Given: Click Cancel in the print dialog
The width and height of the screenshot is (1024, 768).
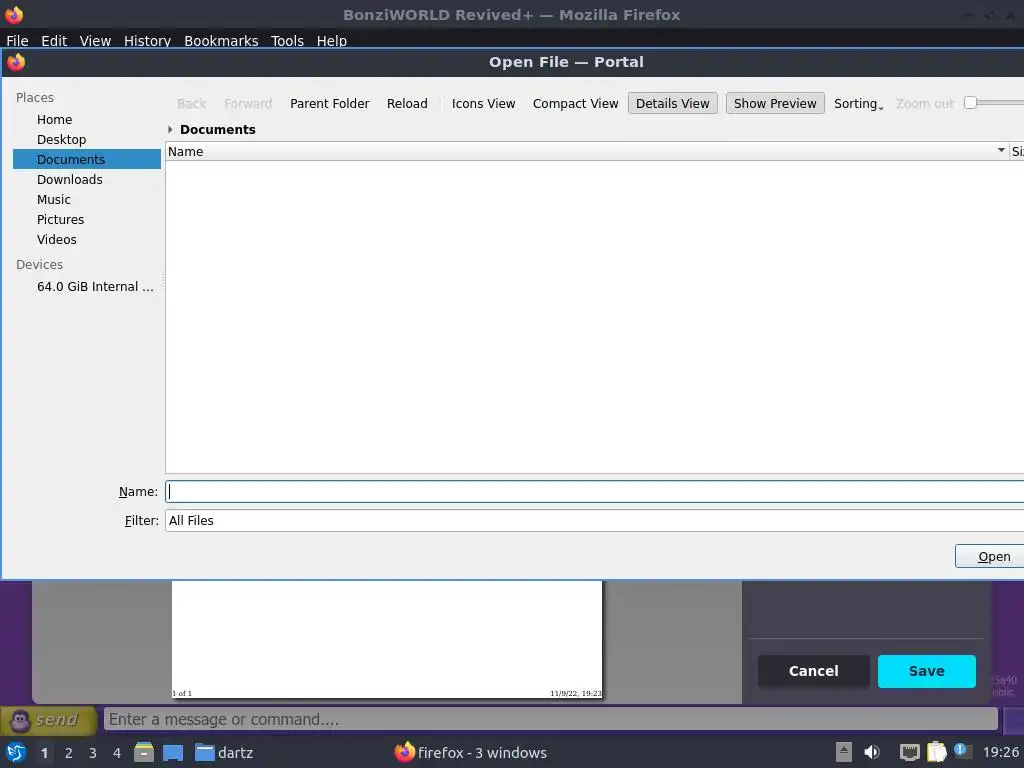Looking at the screenshot, I should pyautogui.click(x=814, y=671).
